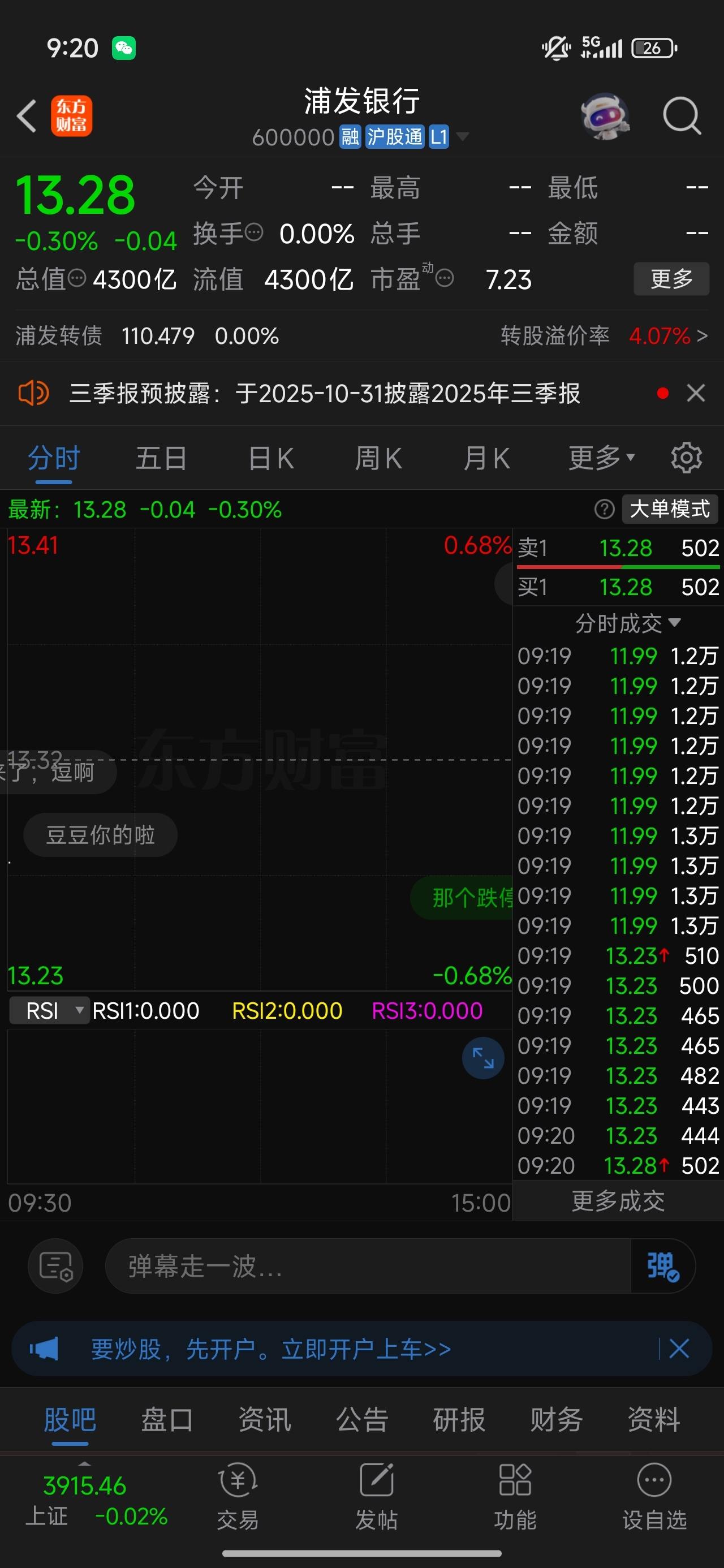Open chart settings gear icon
The image size is (724, 1568).
click(686, 458)
